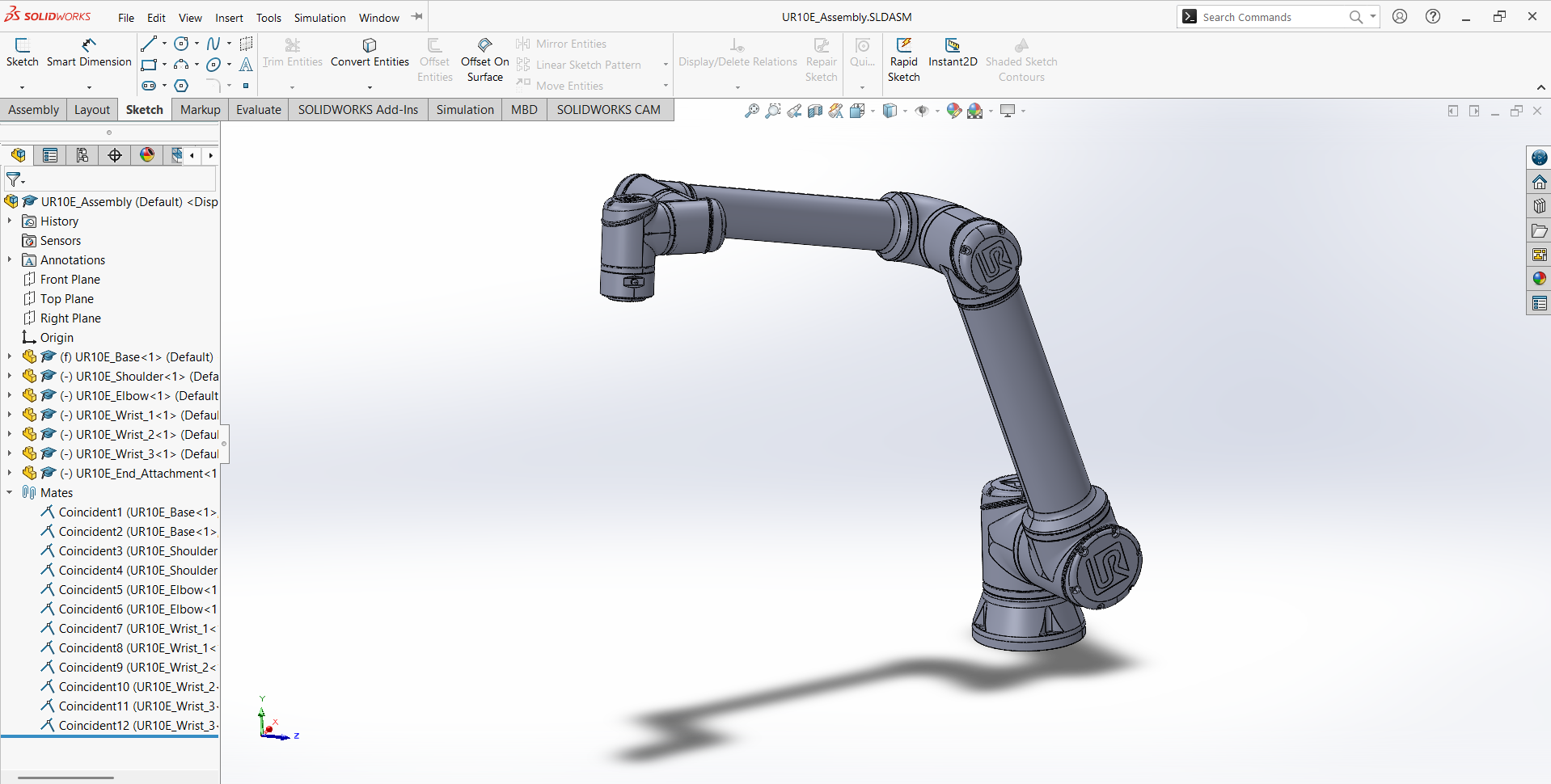
Task: Click the sketch Text tool icon
Action: [x=246, y=65]
